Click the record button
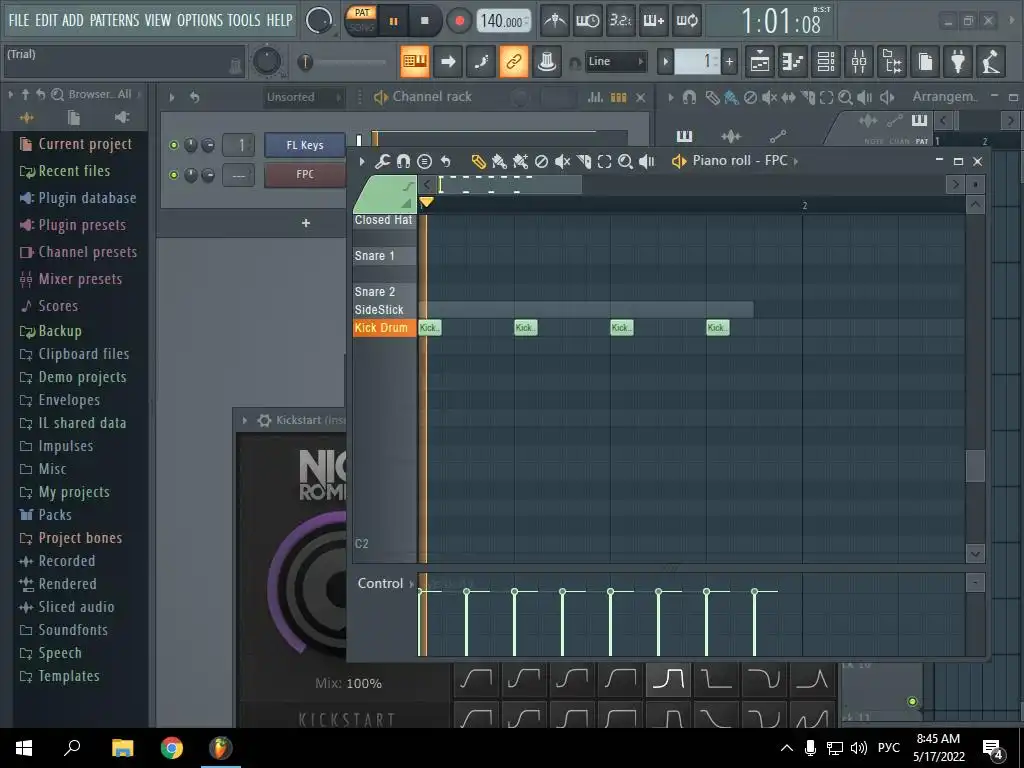The width and height of the screenshot is (1024, 768). pos(459,21)
